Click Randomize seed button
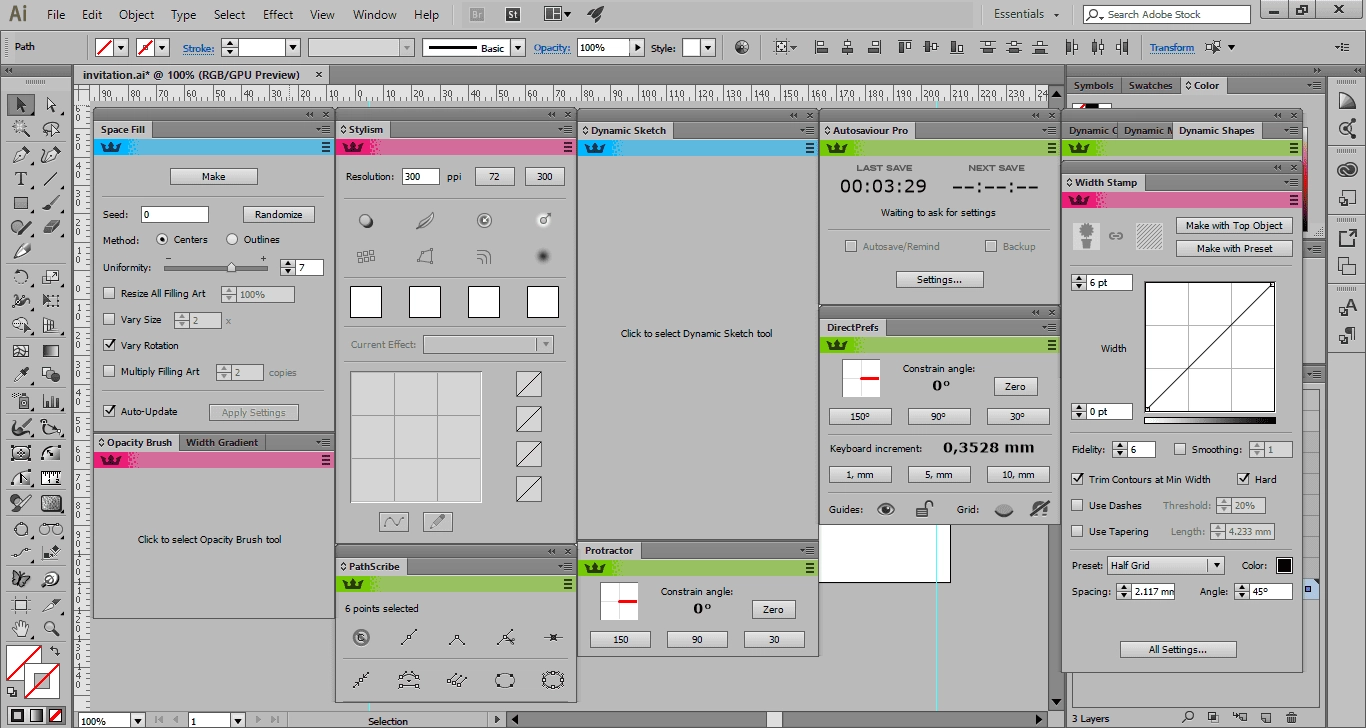 coord(279,214)
